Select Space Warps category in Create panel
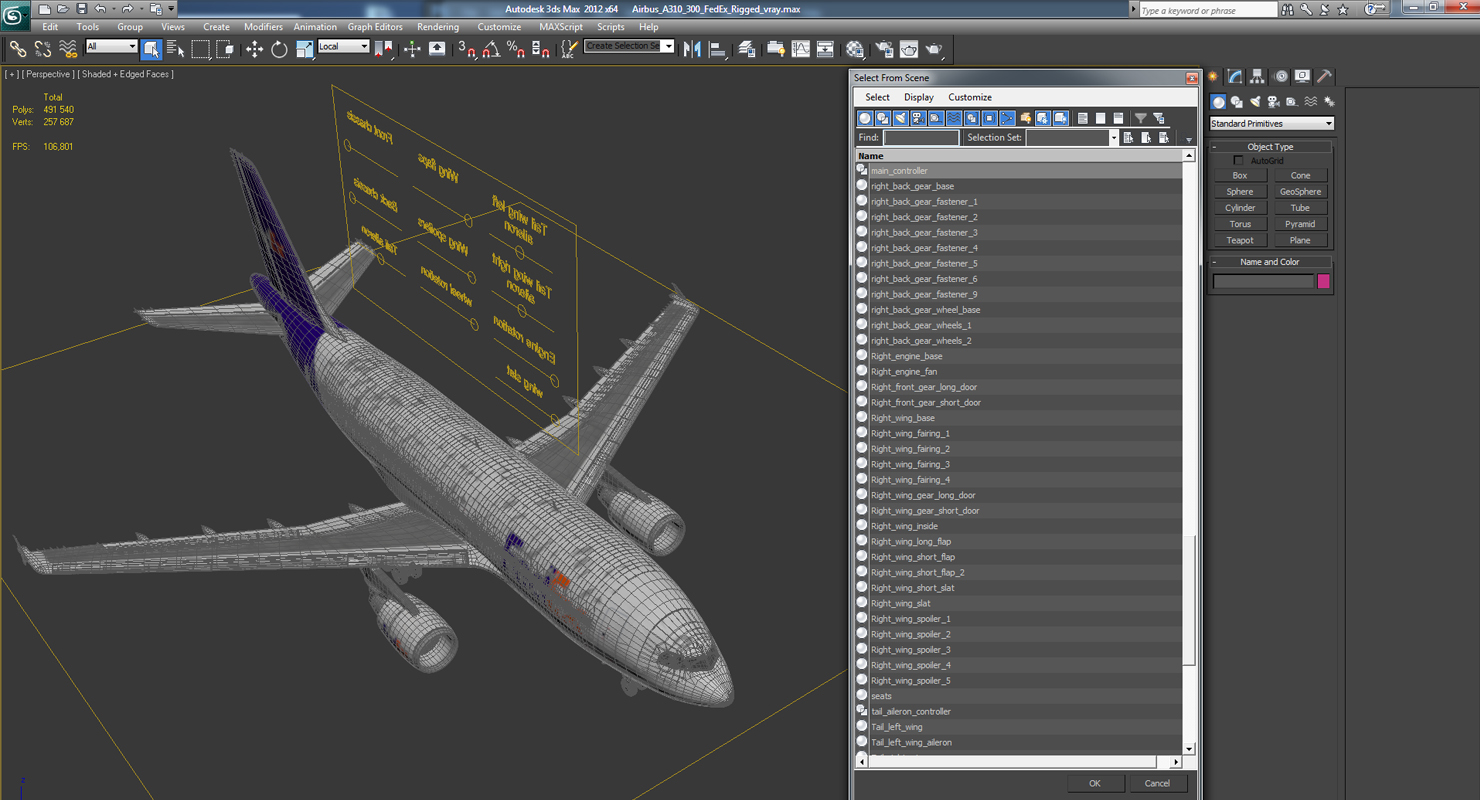Screen dimensions: 1480x800 pos(1310,101)
